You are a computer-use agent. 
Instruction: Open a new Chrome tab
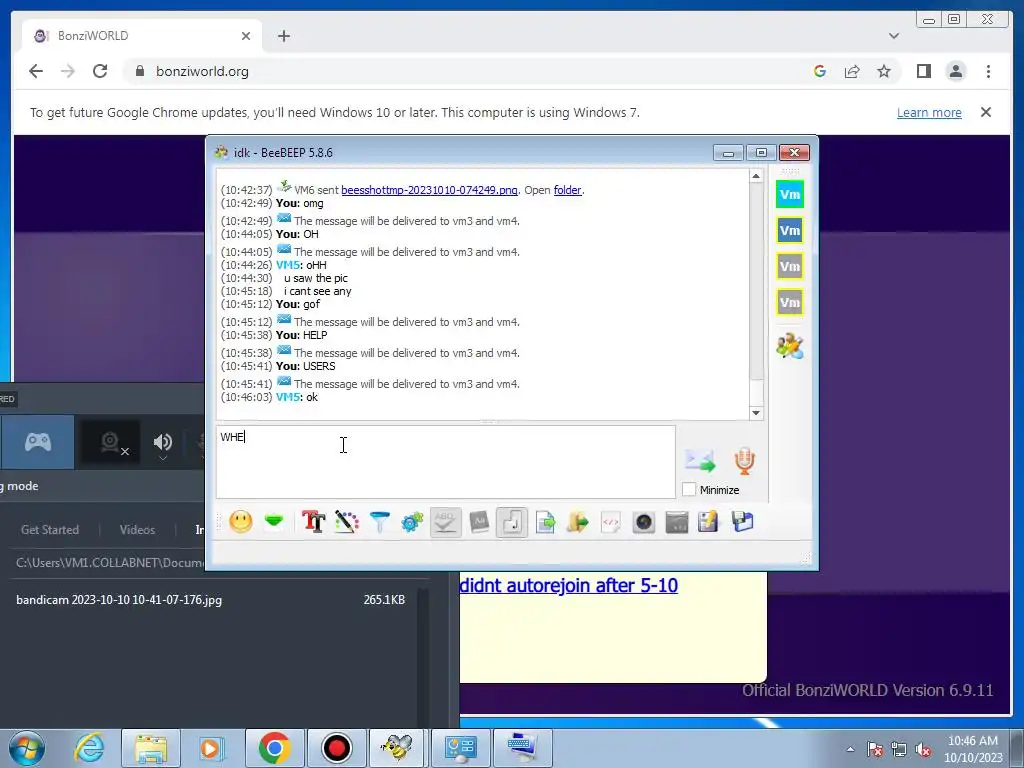(283, 36)
